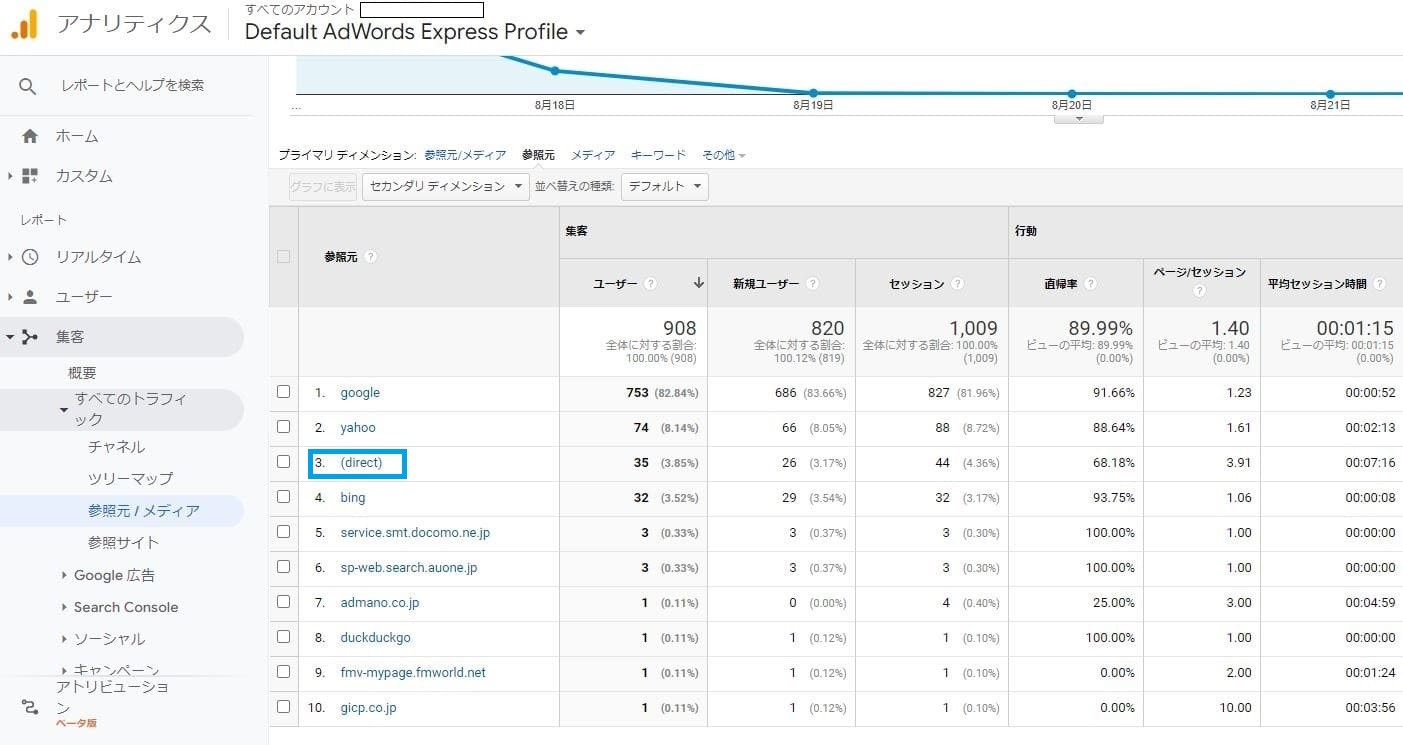Check the box for admano.co.jp row

pyautogui.click(x=284, y=602)
